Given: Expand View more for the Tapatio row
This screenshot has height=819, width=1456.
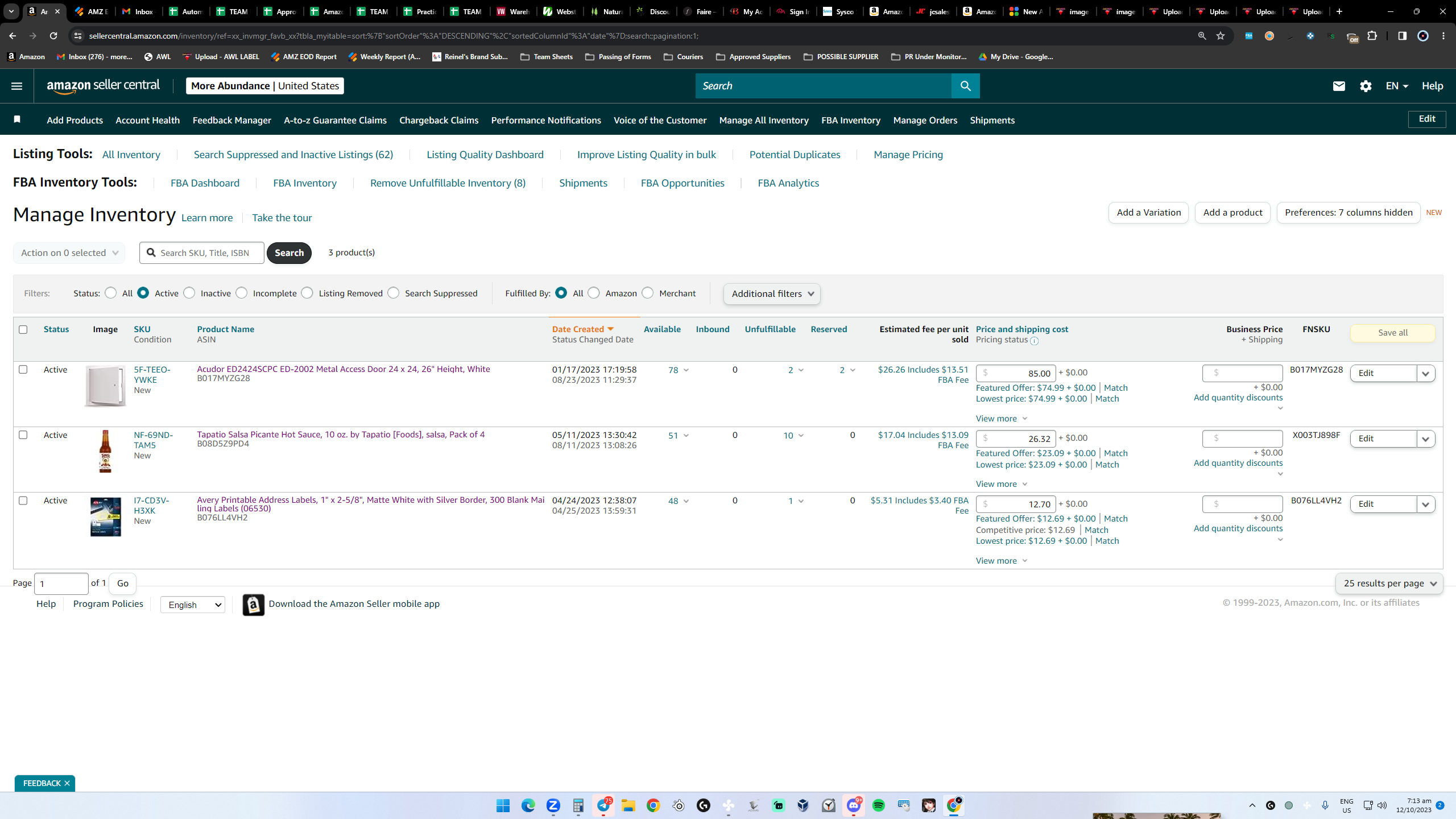Looking at the screenshot, I should [x=1002, y=484].
